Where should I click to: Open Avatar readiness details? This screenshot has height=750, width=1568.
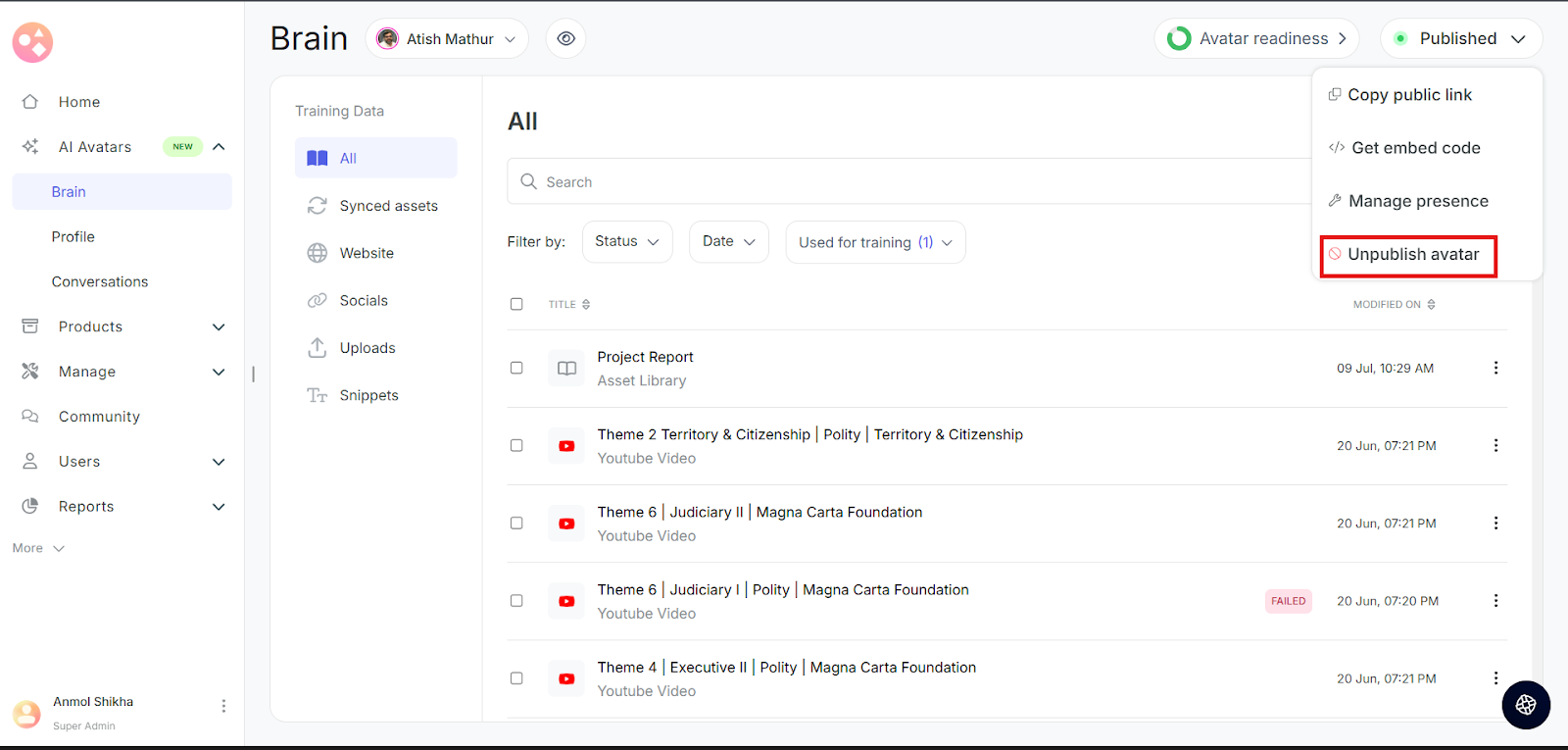(1256, 39)
